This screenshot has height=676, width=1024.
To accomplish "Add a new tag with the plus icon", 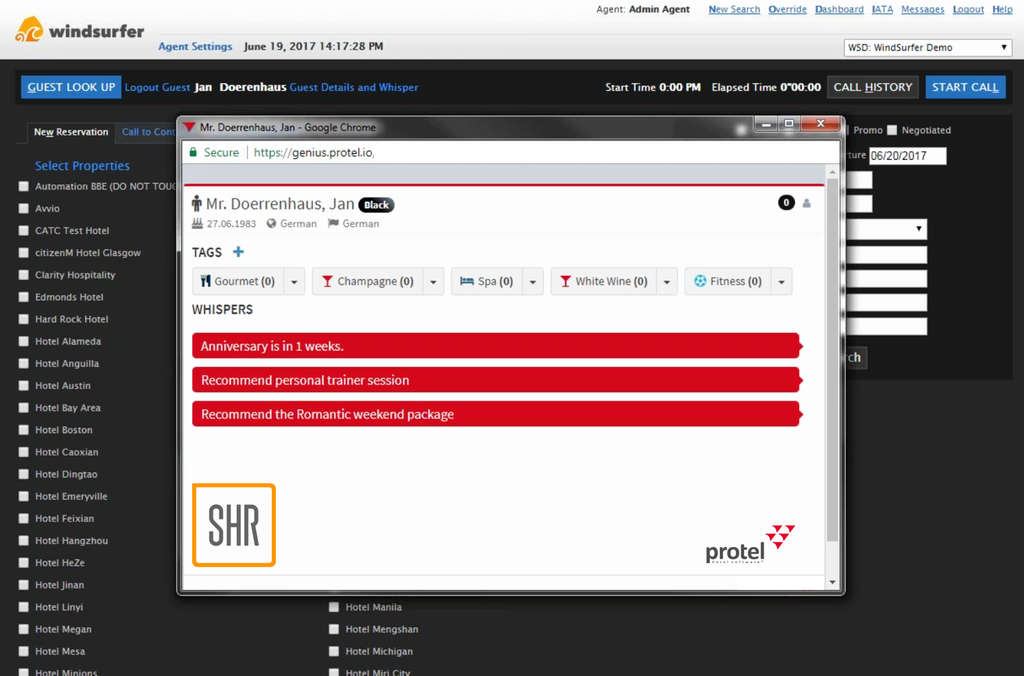I will tap(239, 252).
